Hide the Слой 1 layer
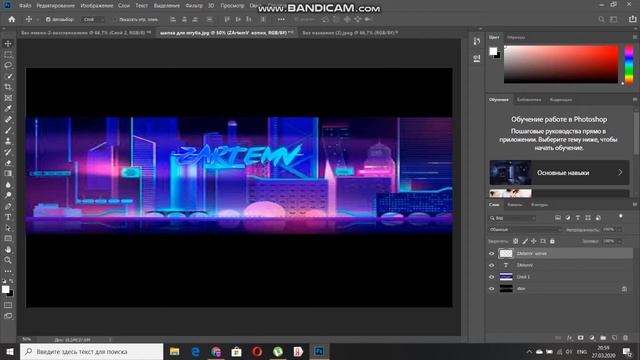The height and width of the screenshot is (360, 640). pyautogui.click(x=491, y=277)
